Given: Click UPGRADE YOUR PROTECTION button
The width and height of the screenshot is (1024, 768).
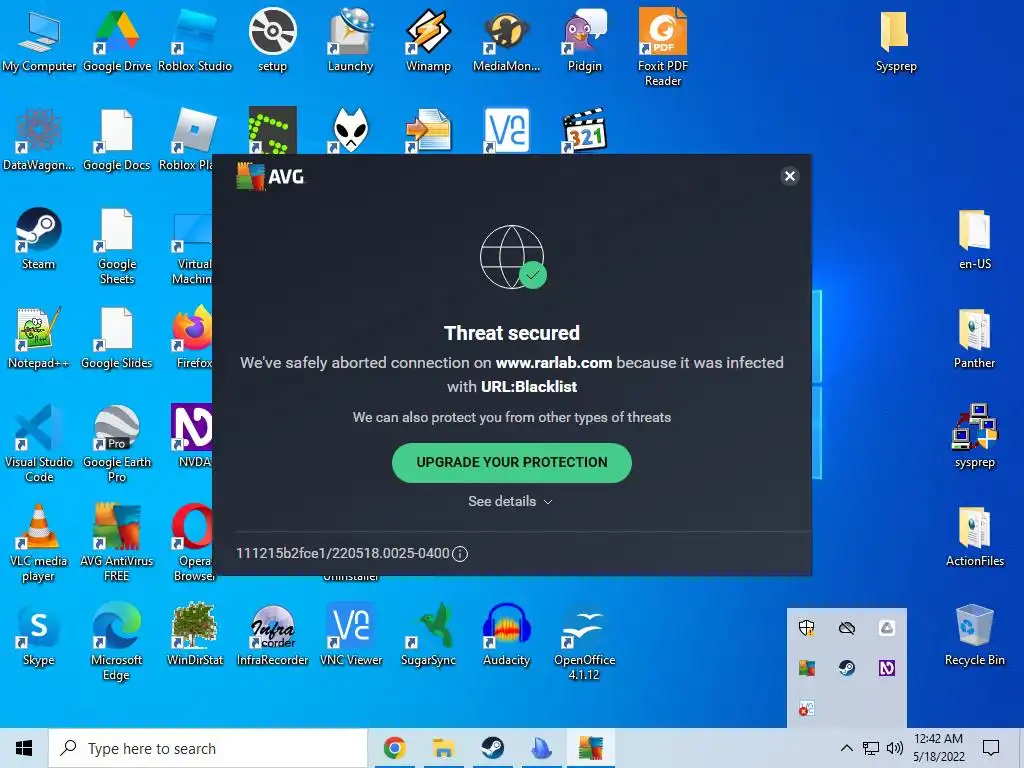Looking at the screenshot, I should pos(511,462).
